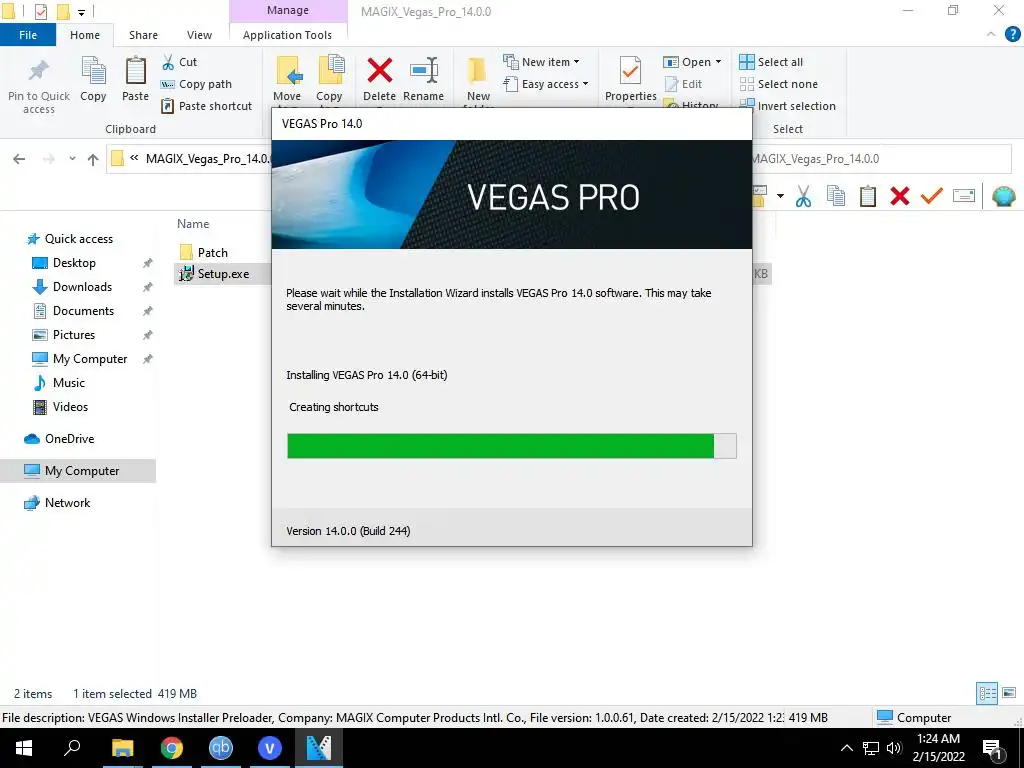
Task: Click Select all in ribbon
Action: click(771, 62)
